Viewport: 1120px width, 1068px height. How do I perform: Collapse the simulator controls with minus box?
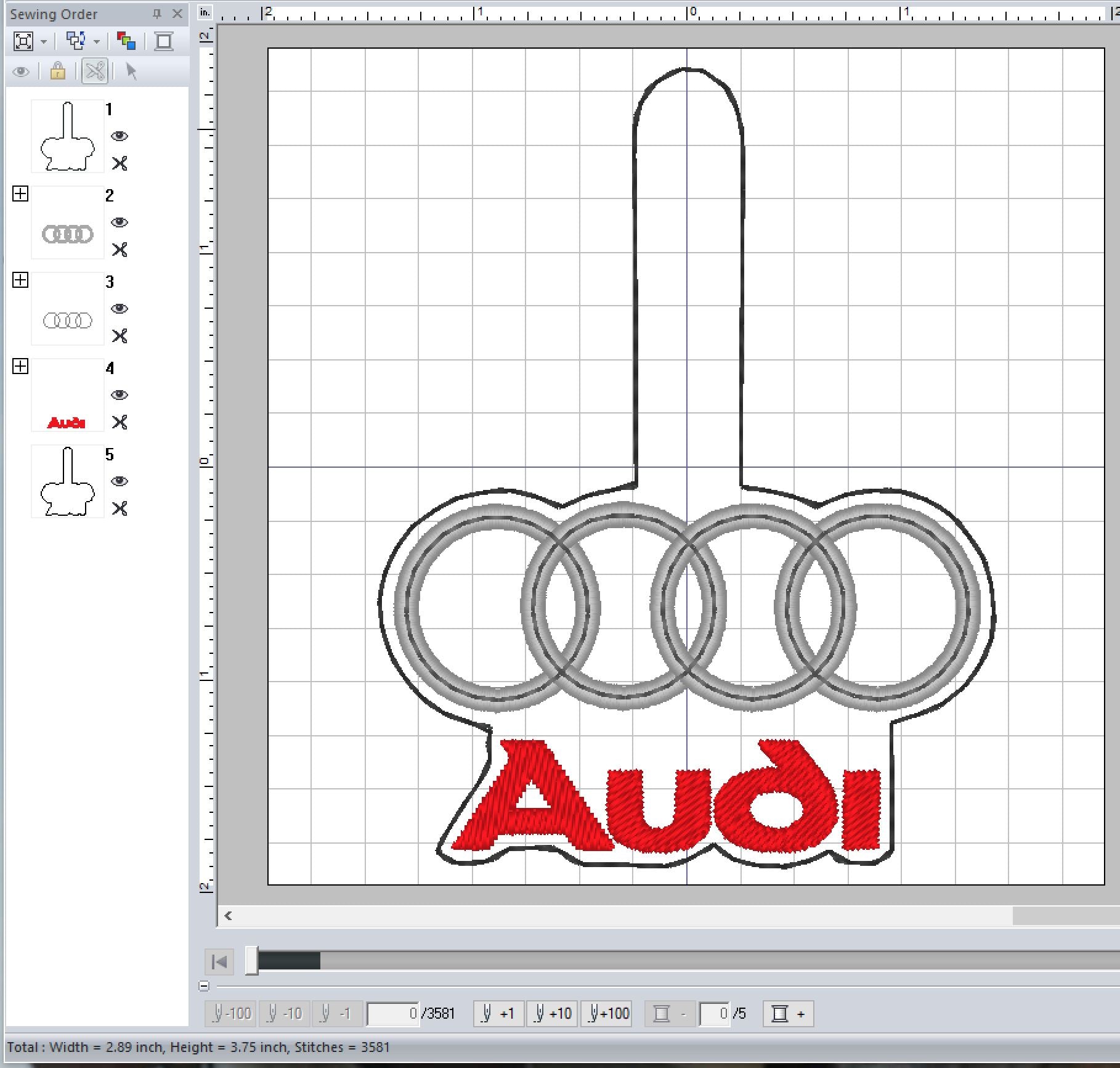pos(205,986)
